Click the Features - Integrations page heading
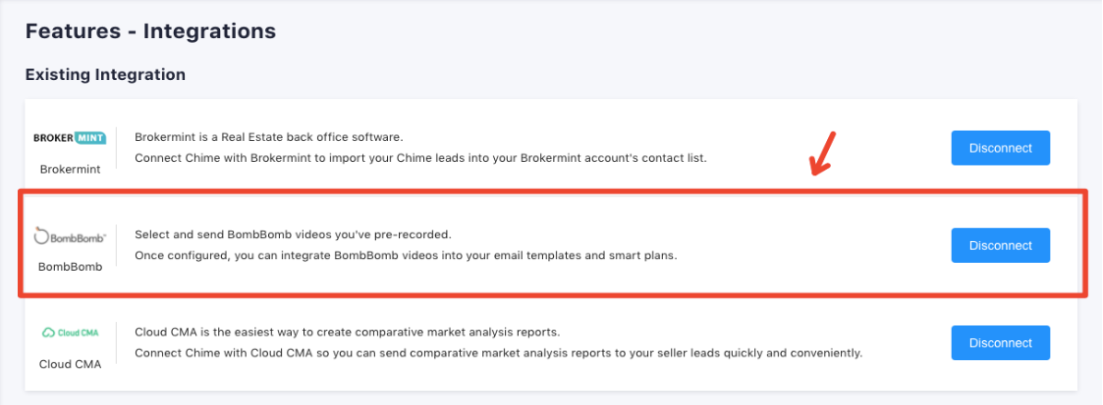 tap(150, 31)
